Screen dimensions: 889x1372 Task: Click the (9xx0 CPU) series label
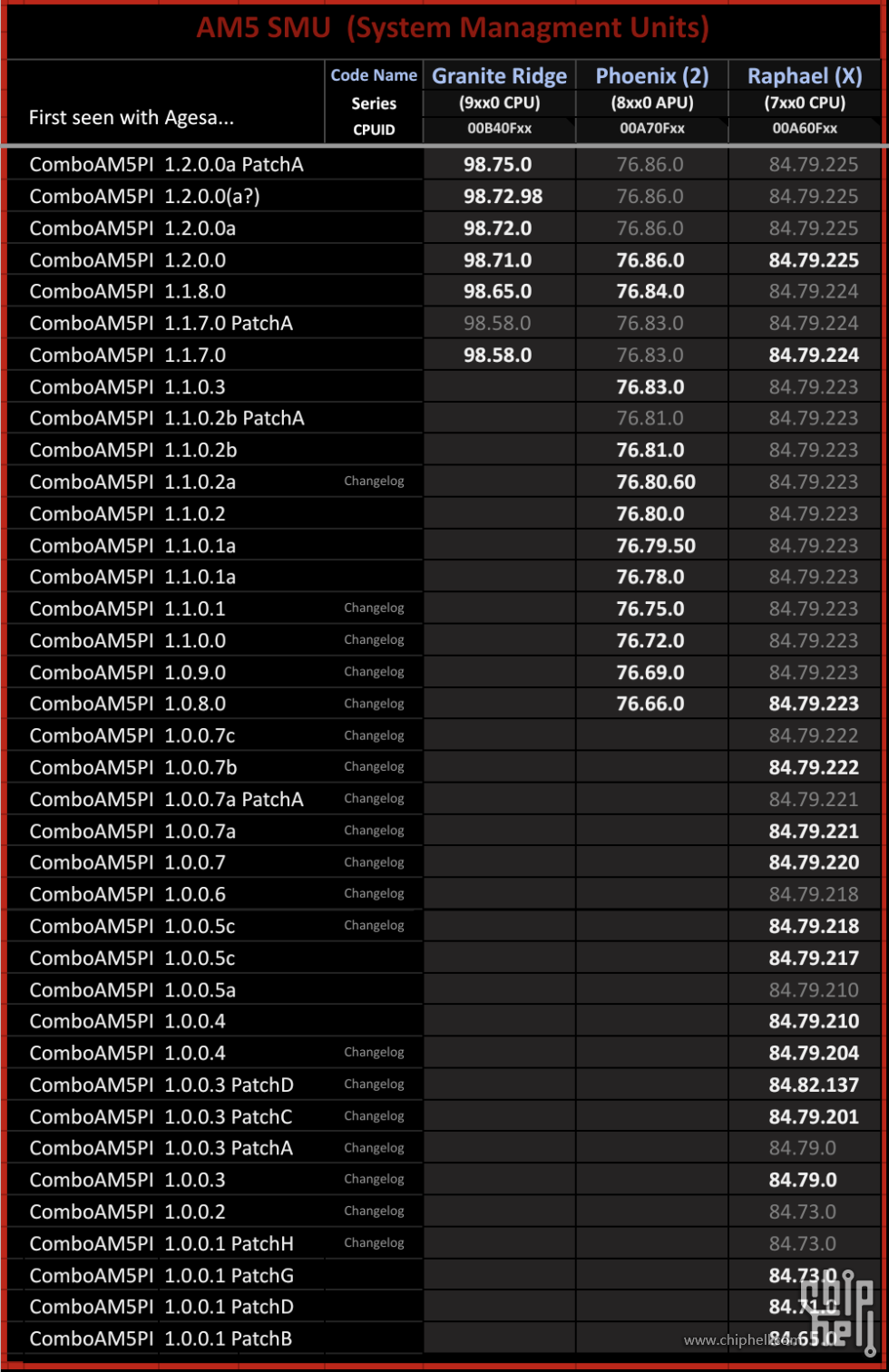click(x=499, y=103)
